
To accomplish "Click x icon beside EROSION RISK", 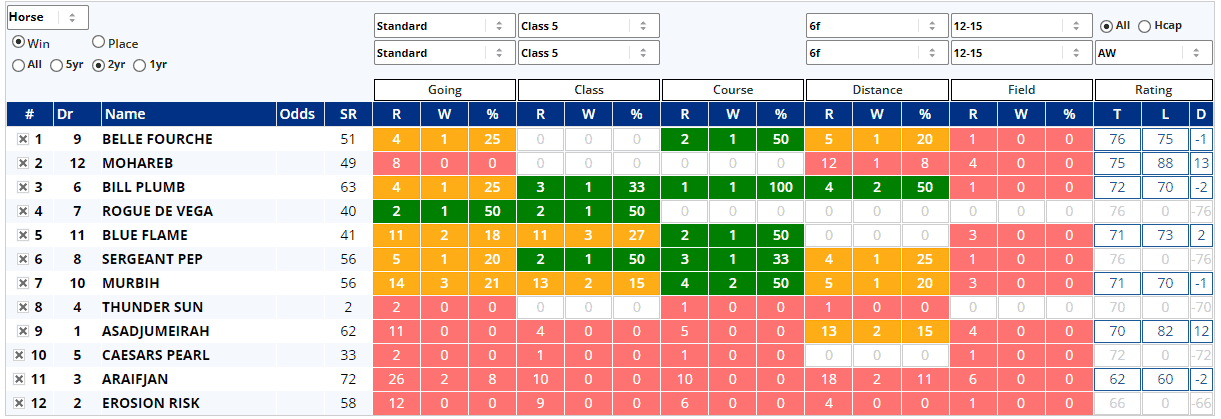I will [19, 403].
